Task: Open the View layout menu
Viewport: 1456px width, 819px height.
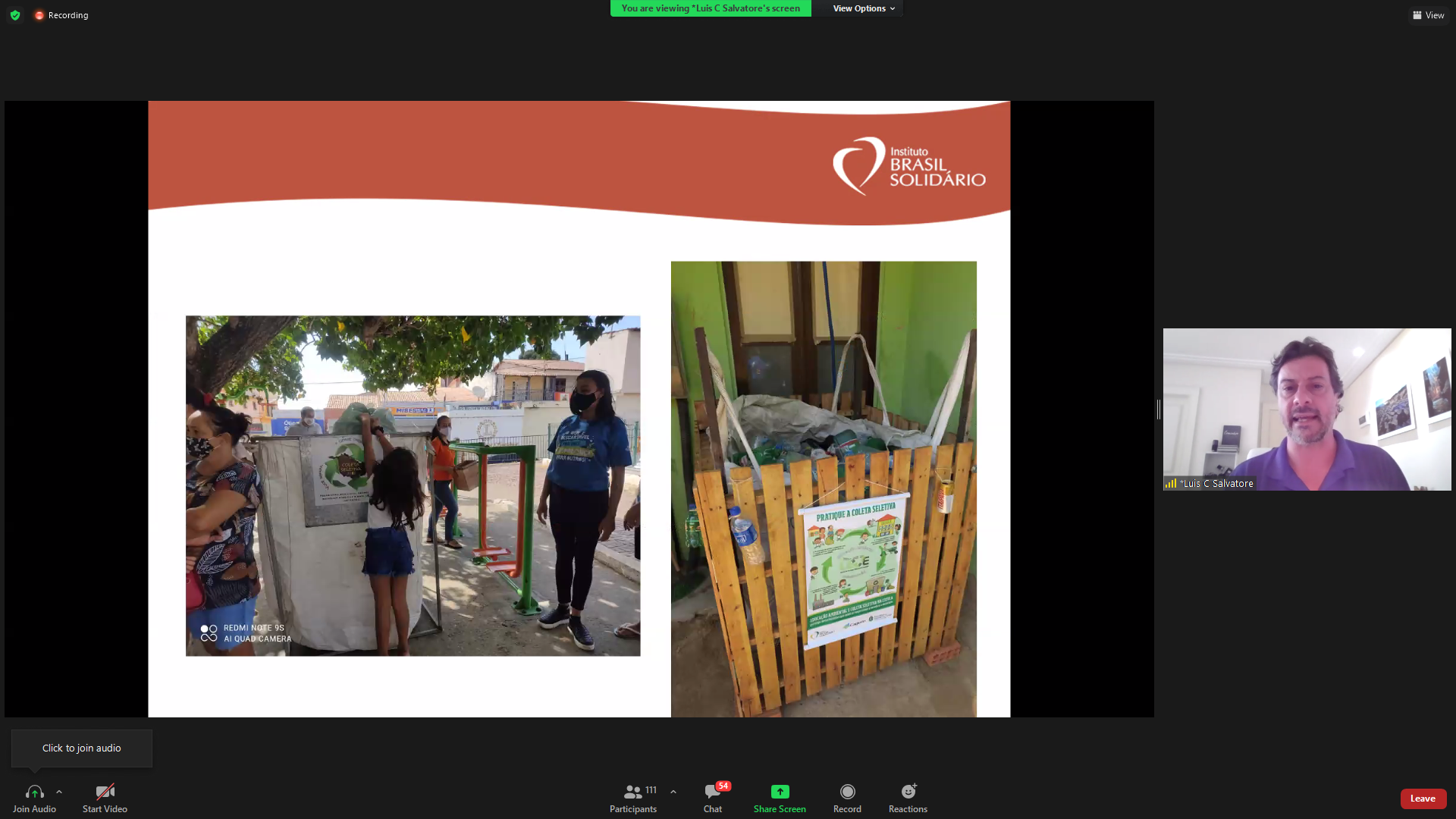Action: tap(1428, 15)
